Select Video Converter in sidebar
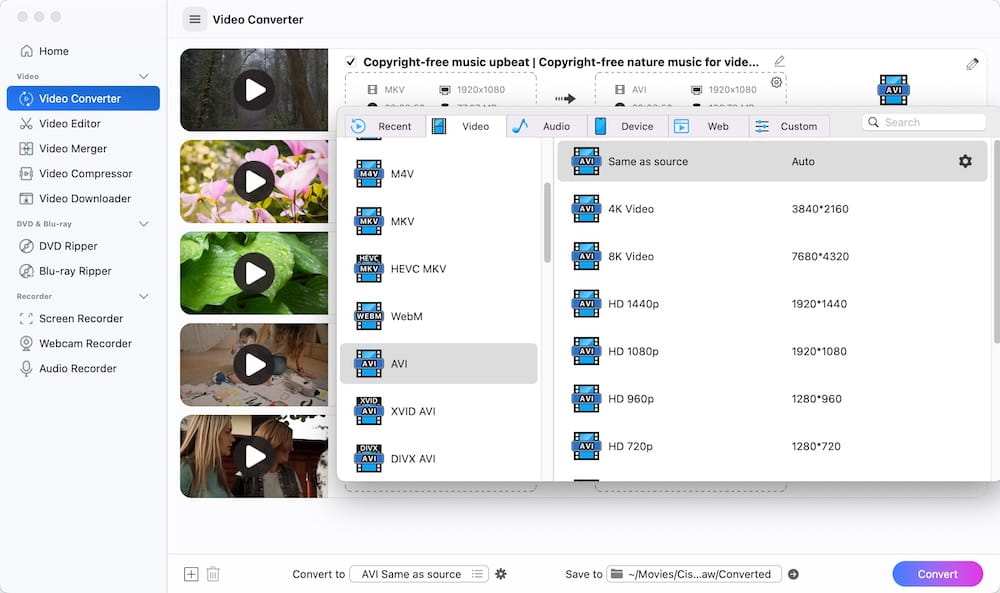This screenshot has height=593, width=1000. coord(83,99)
